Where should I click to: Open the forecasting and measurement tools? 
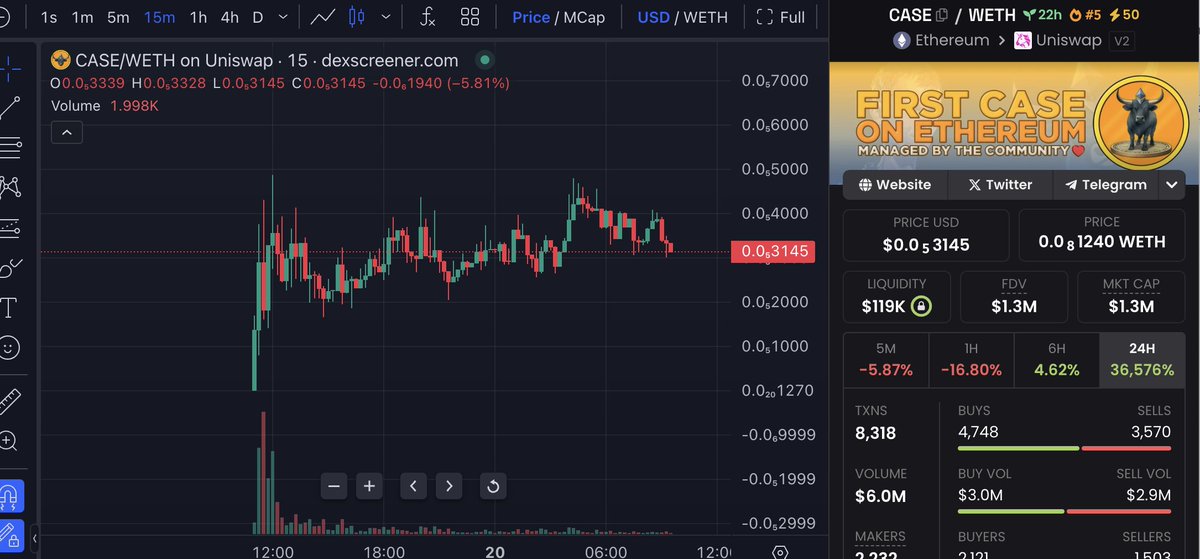pyautogui.click(x=10, y=227)
